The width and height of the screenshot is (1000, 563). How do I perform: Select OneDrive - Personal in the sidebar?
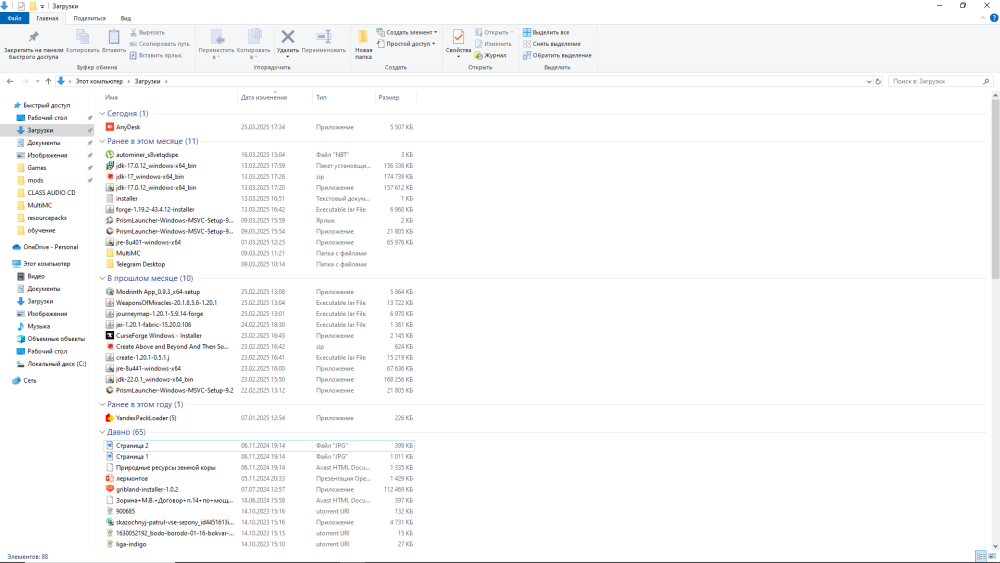tap(50, 247)
